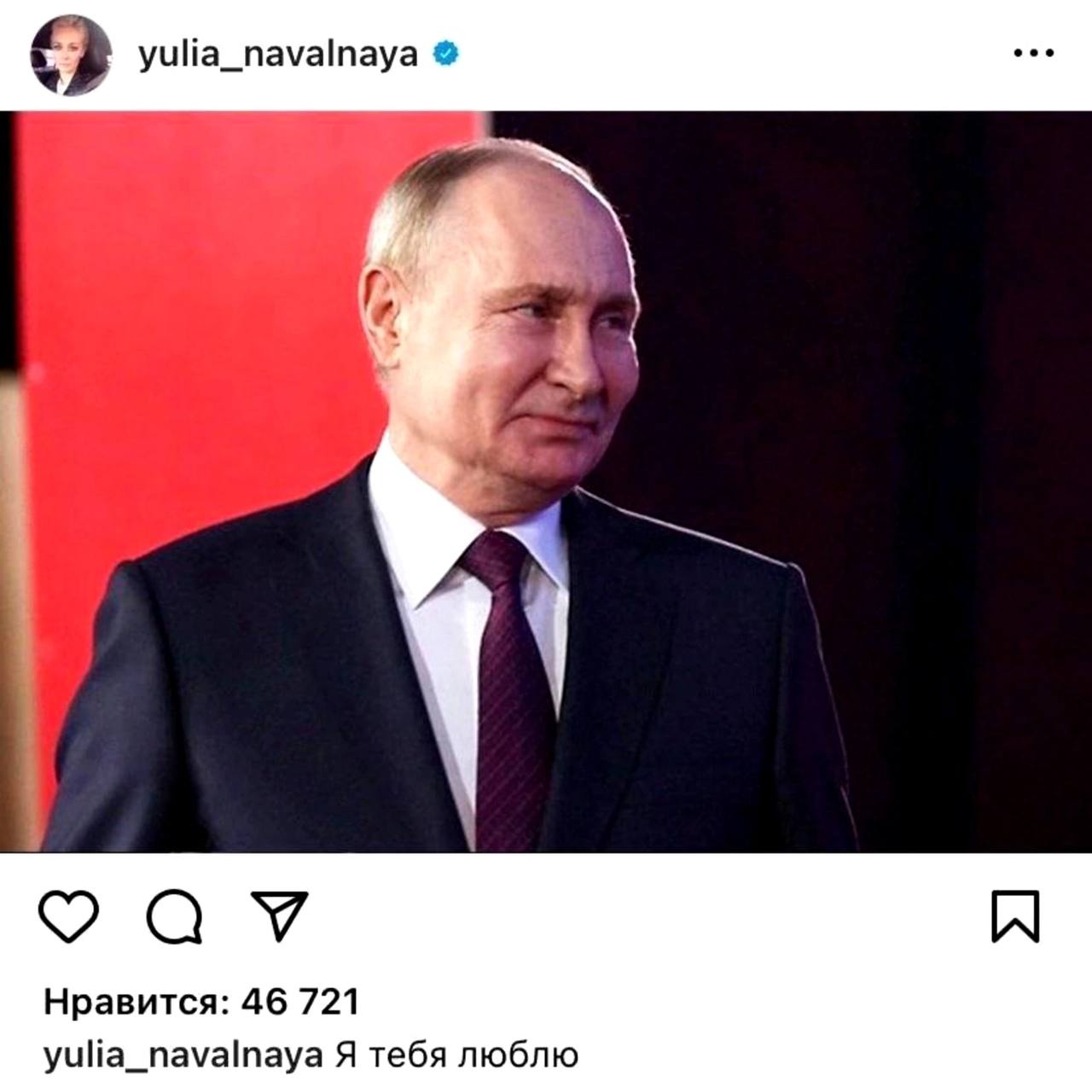Viewport: 1092px width, 1092px height.
Task: Like the post with the heart icon
Action: click(x=68, y=916)
